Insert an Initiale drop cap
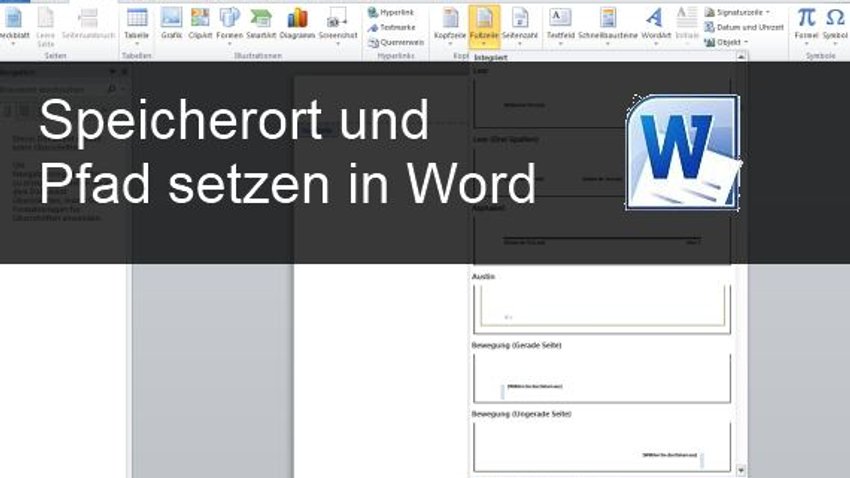850x478 pixels. 687,26
